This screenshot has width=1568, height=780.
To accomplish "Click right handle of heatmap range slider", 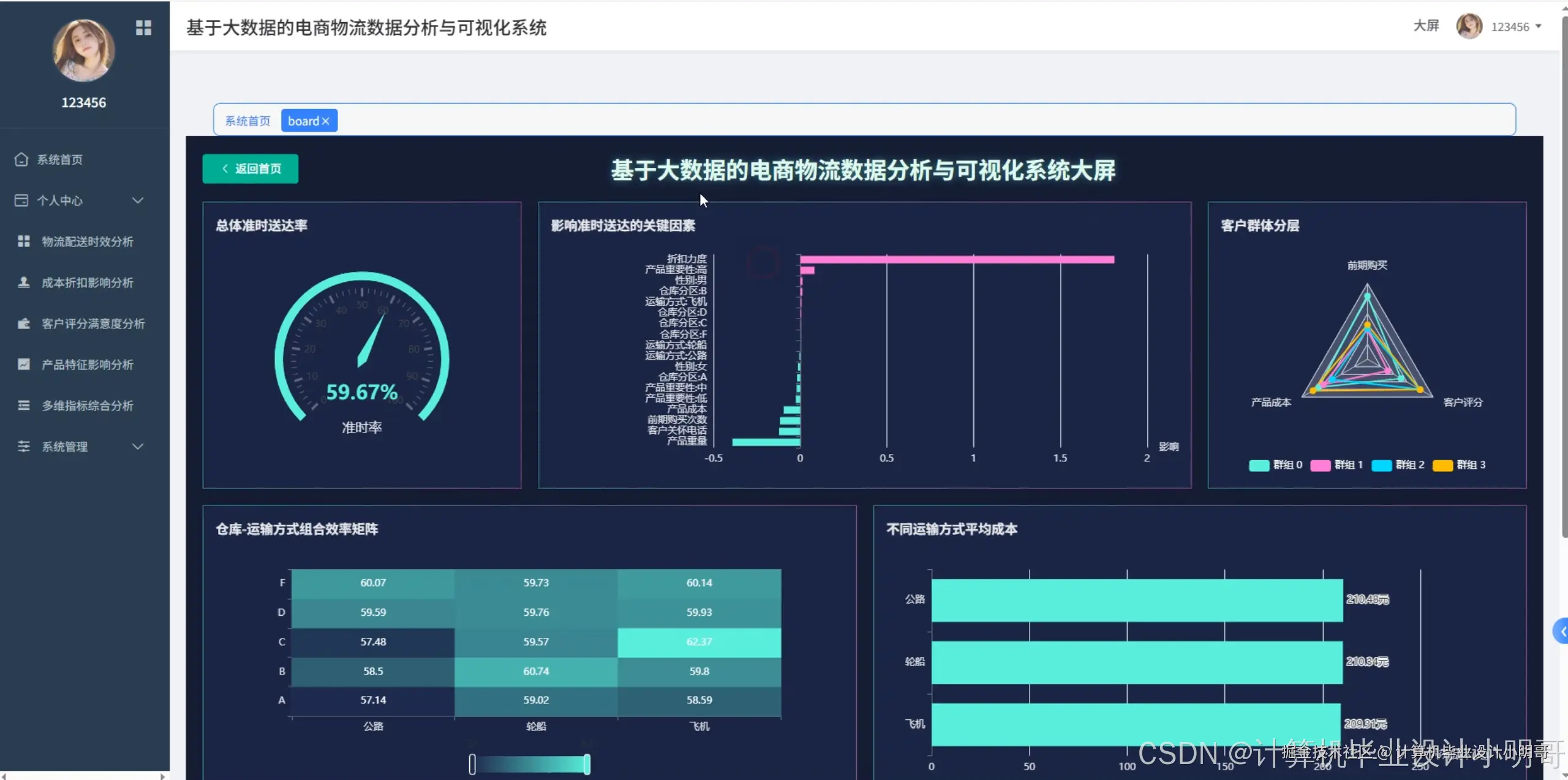I will coord(587,764).
